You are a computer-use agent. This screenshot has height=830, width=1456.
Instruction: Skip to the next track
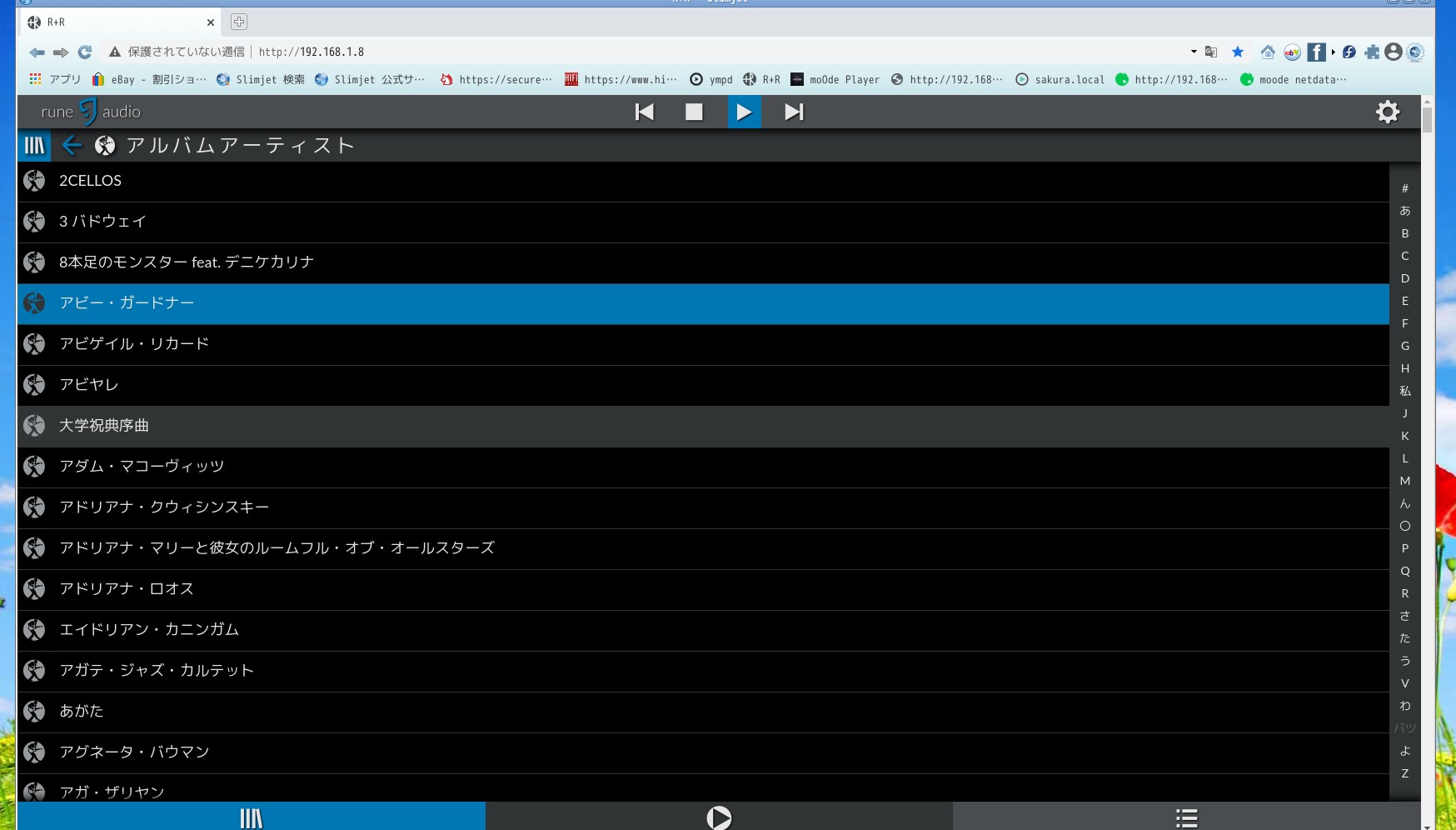793,111
